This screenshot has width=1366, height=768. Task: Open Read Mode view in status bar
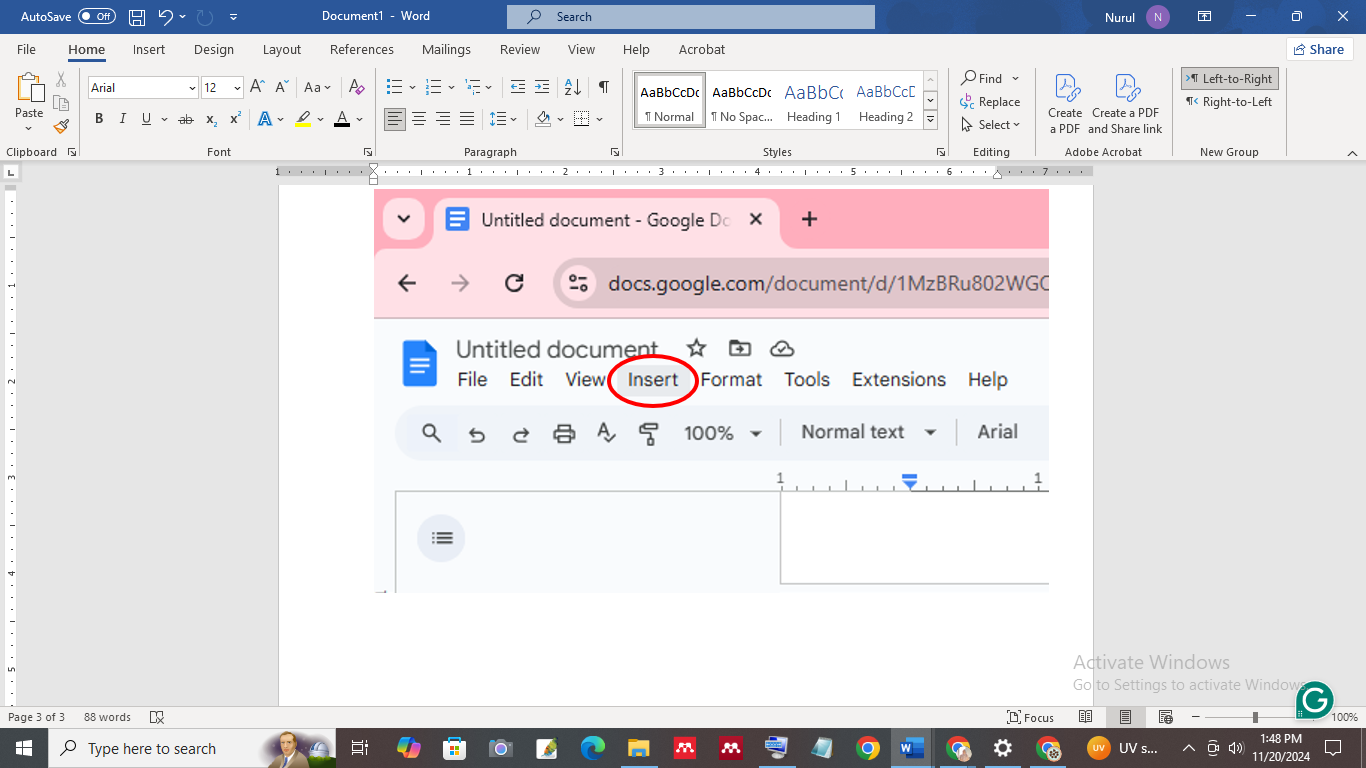(x=1085, y=717)
